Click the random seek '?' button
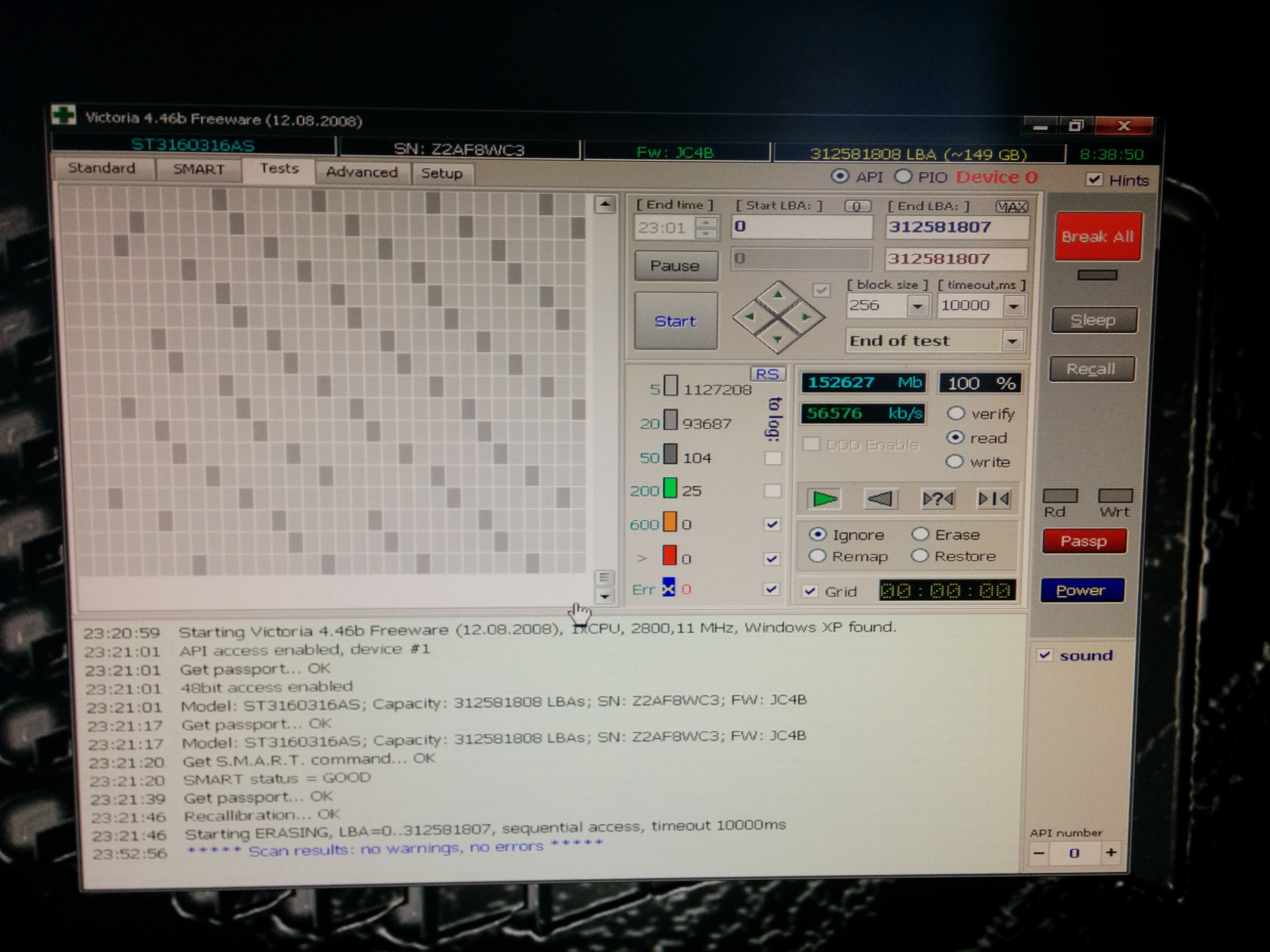The height and width of the screenshot is (952, 1270). click(x=938, y=499)
